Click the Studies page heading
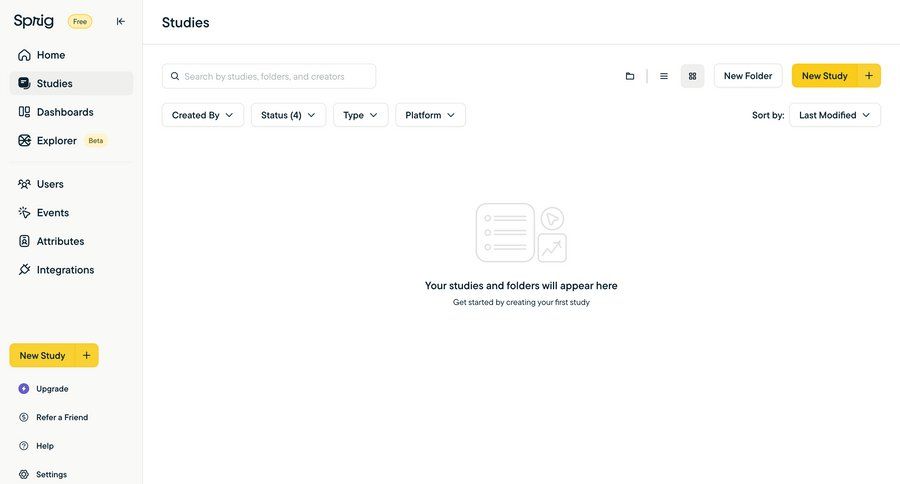The width and height of the screenshot is (900, 484). click(x=185, y=22)
